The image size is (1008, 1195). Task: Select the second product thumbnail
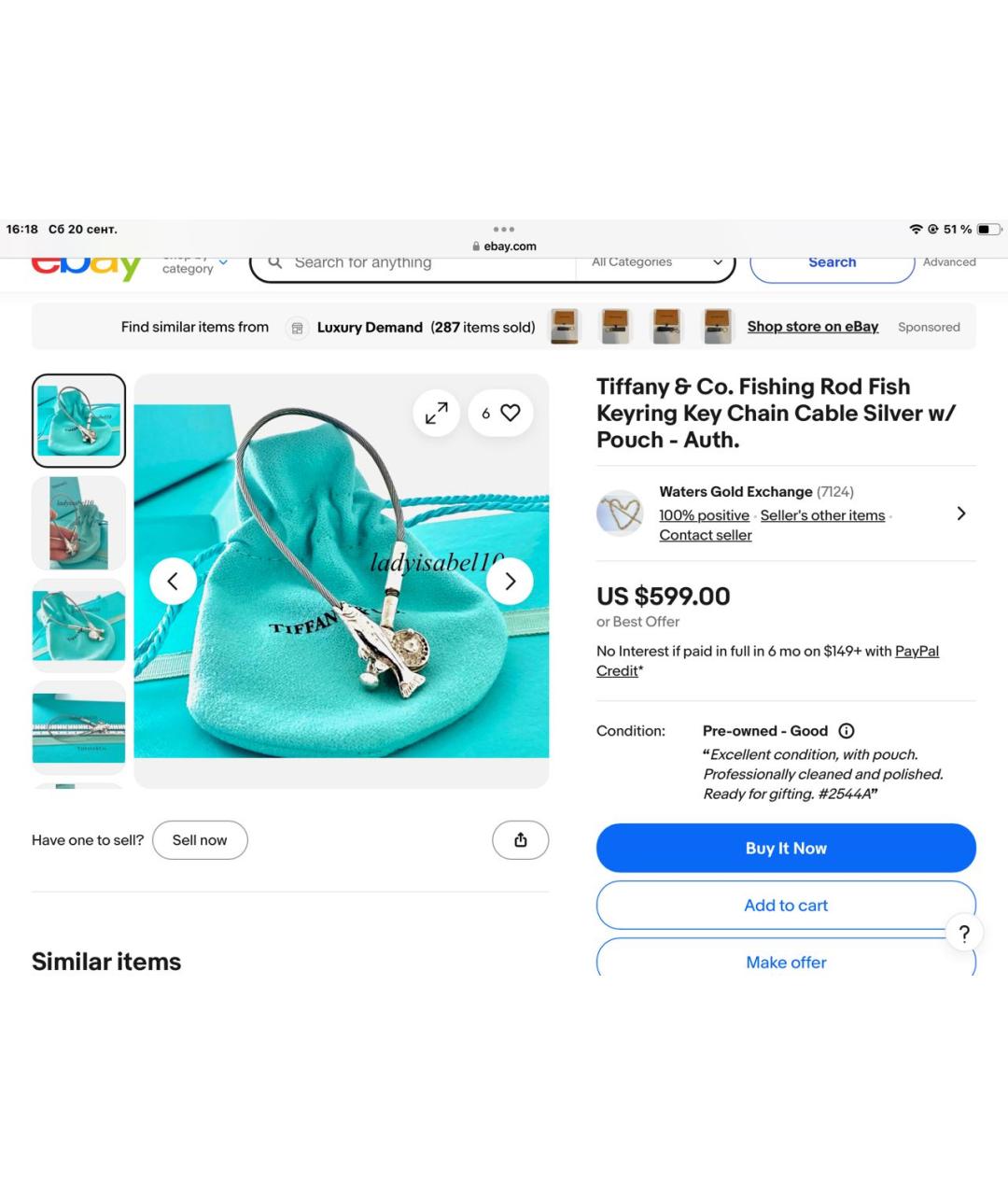tap(79, 523)
